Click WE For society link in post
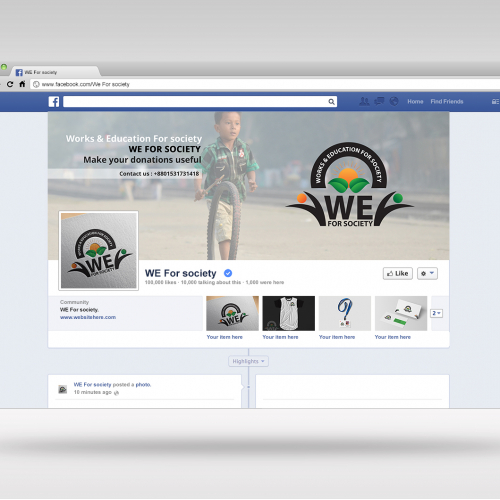This screenshot has width=500, height=500. click(x=92, y=385)
